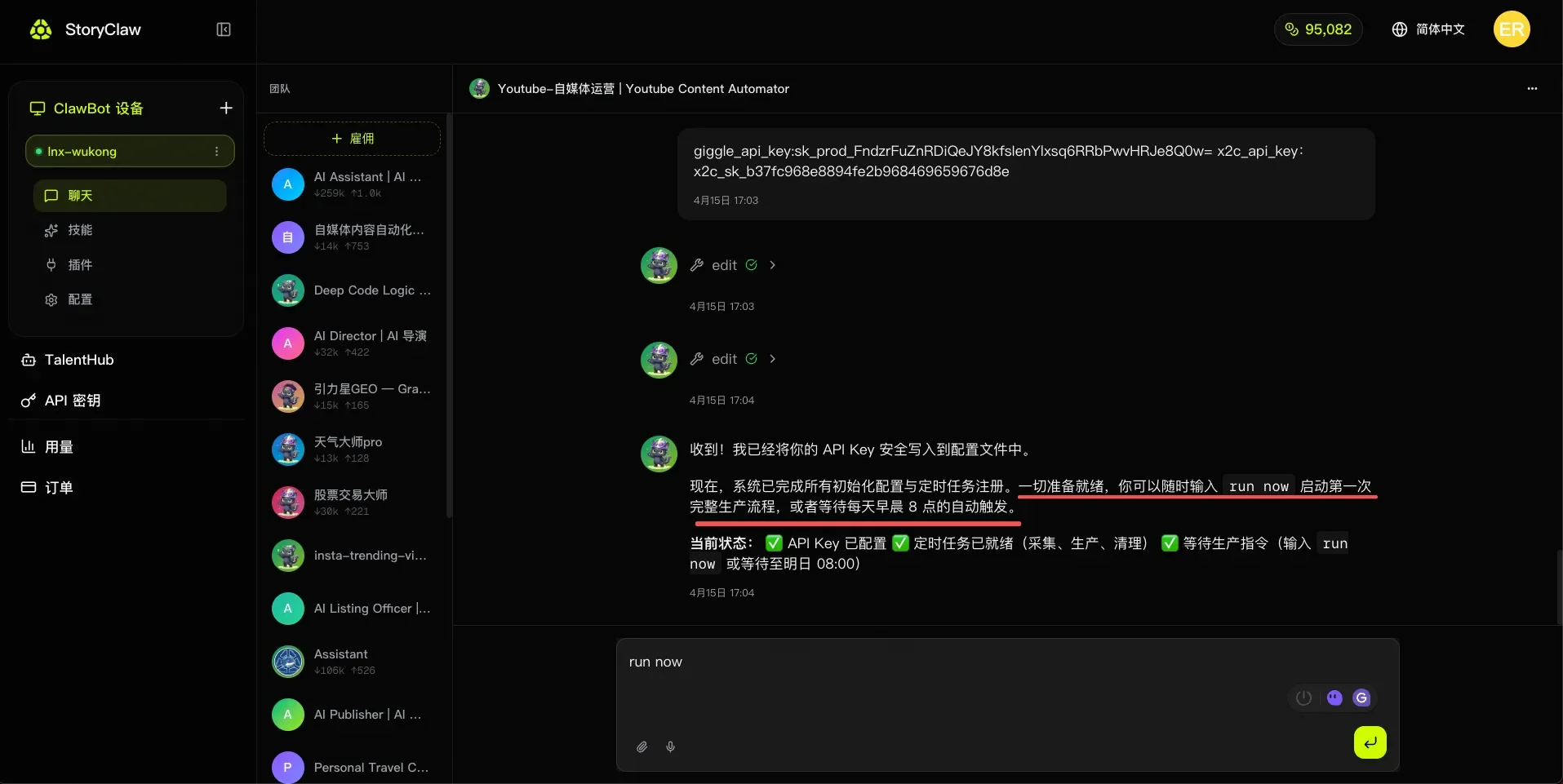Switch language via 简体中文 selector

[x=1428, y=29]
